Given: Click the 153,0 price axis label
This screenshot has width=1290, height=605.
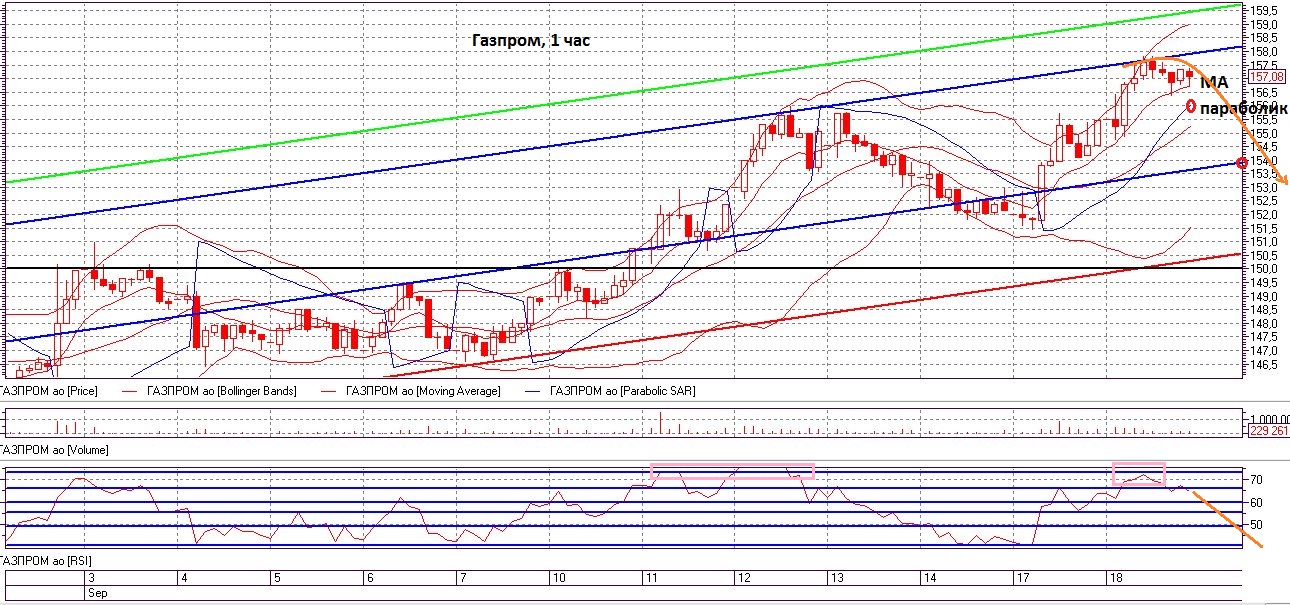Looking at the screenshot, I should (1263, 188).
